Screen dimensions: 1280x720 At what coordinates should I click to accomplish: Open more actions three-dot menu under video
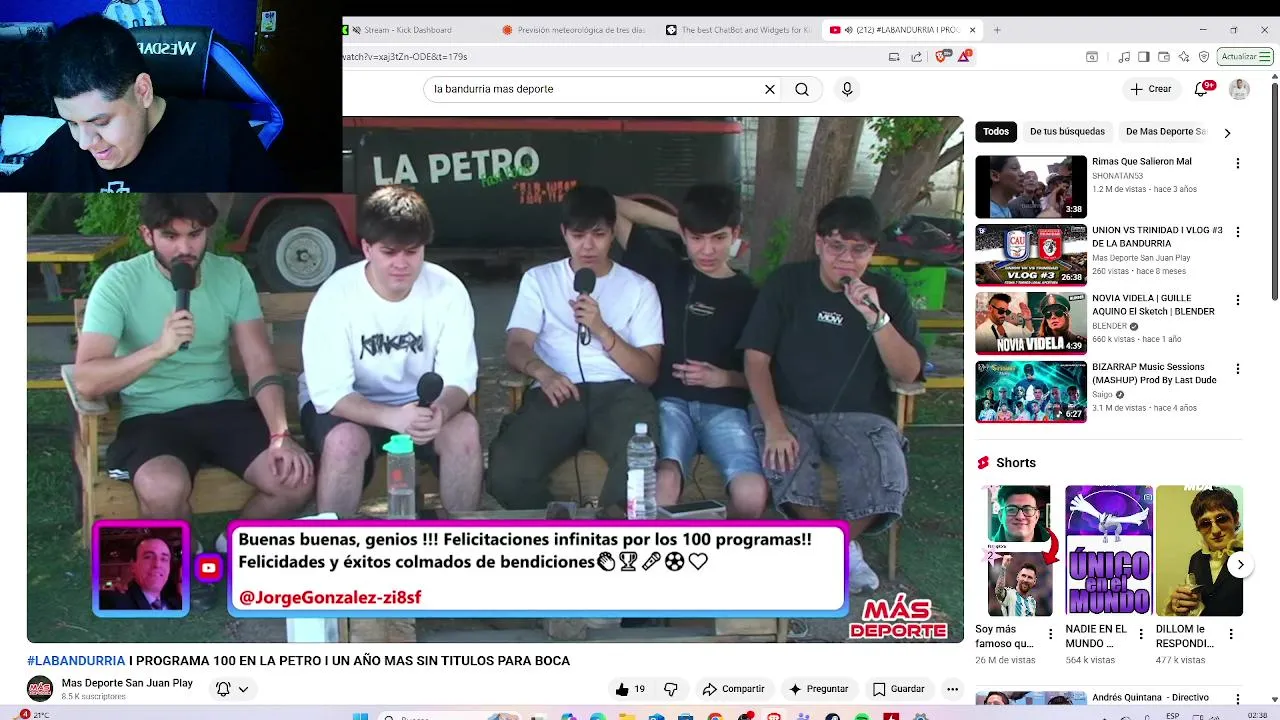tap(953, 689)
